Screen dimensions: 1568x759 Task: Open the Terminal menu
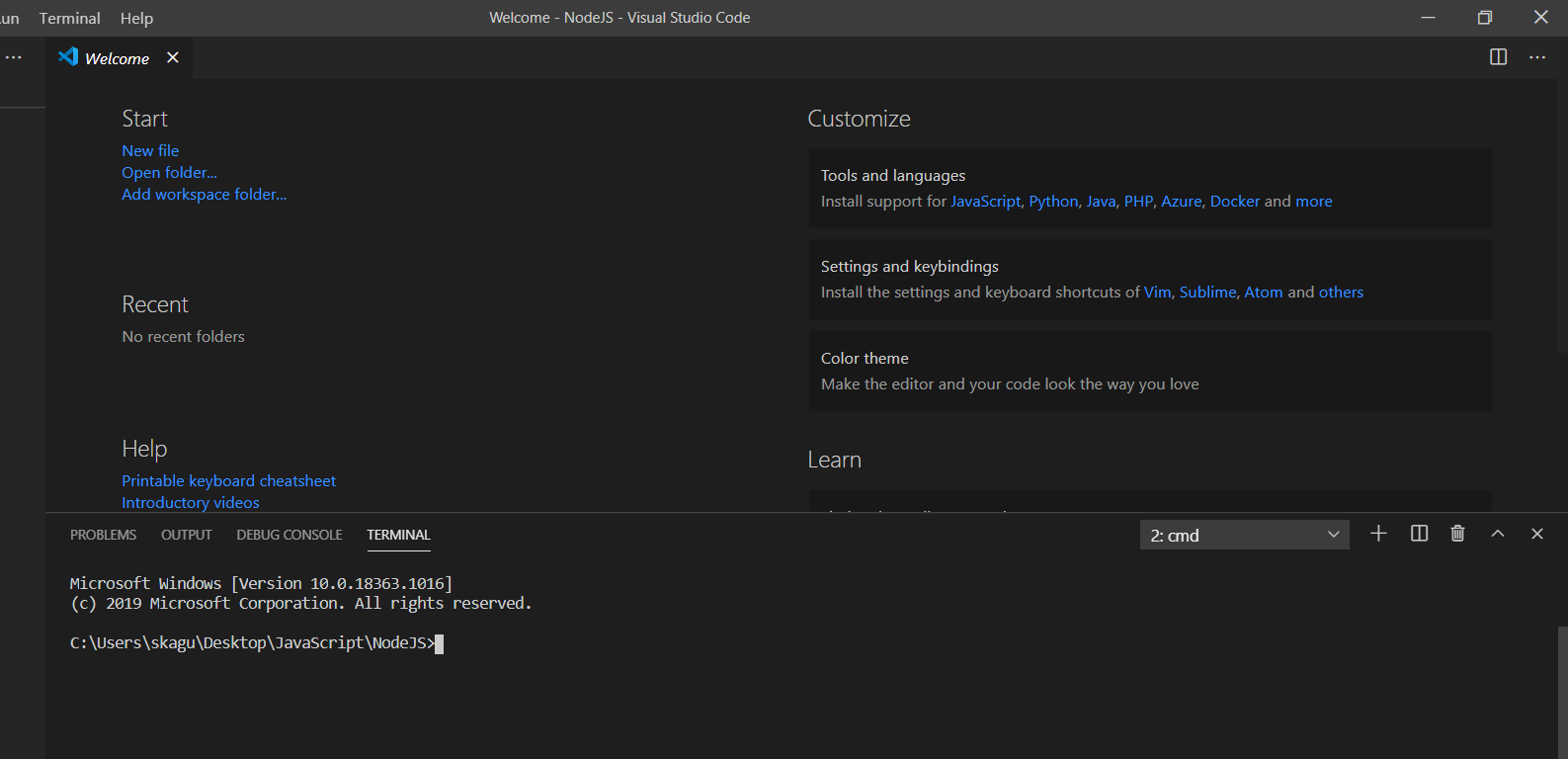pyautogui.click(x=70, y=18)
